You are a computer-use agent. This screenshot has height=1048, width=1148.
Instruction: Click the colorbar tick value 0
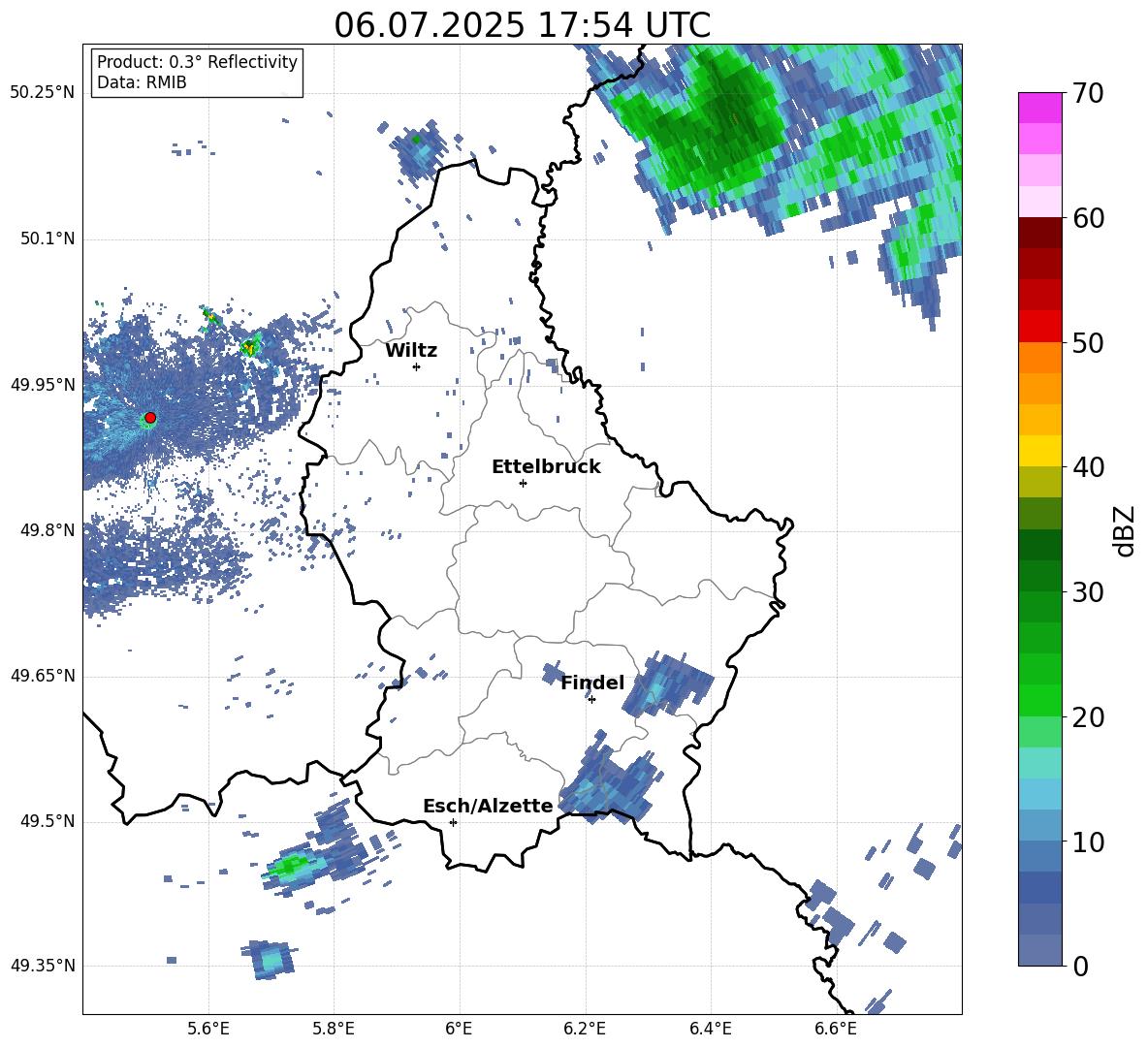[1080, 967]
